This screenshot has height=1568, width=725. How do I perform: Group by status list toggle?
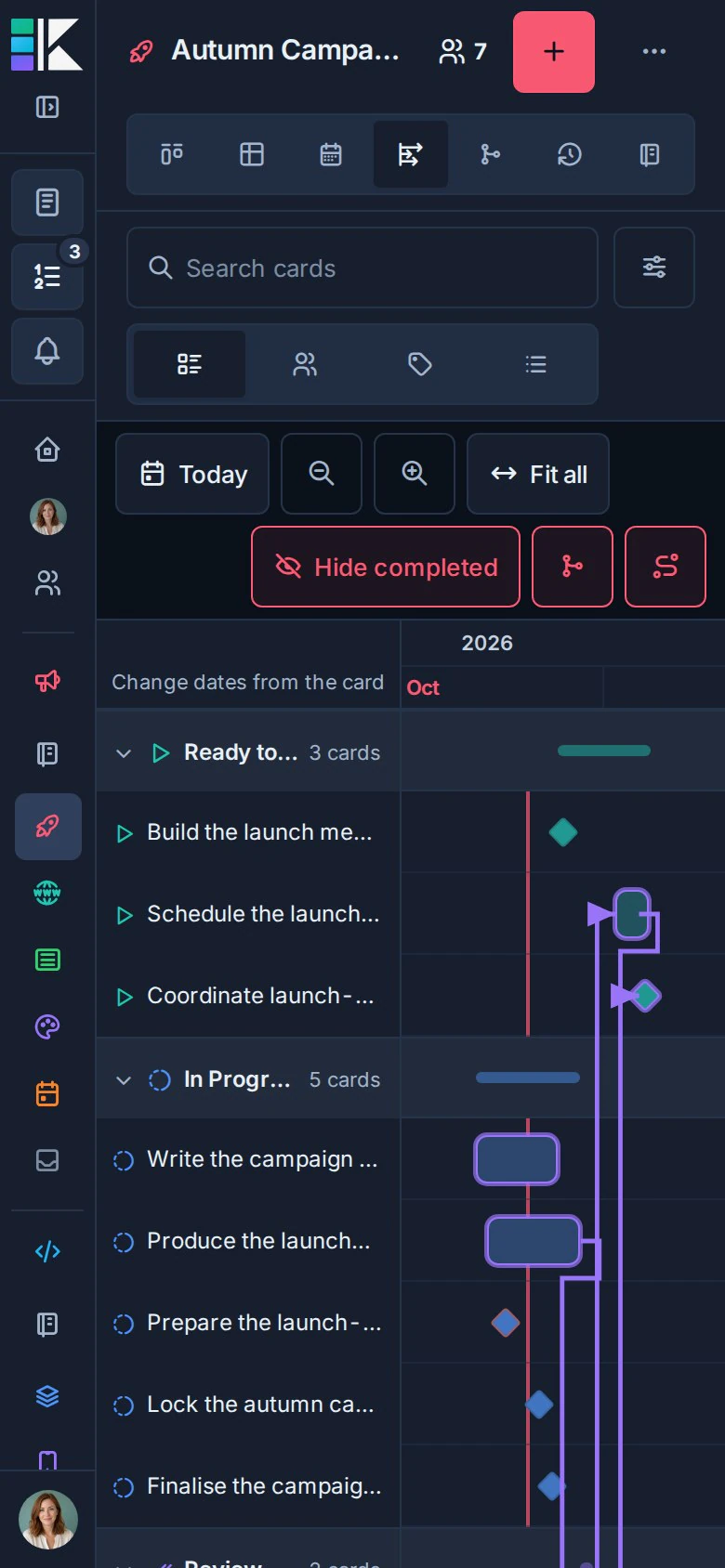point(190,364)
